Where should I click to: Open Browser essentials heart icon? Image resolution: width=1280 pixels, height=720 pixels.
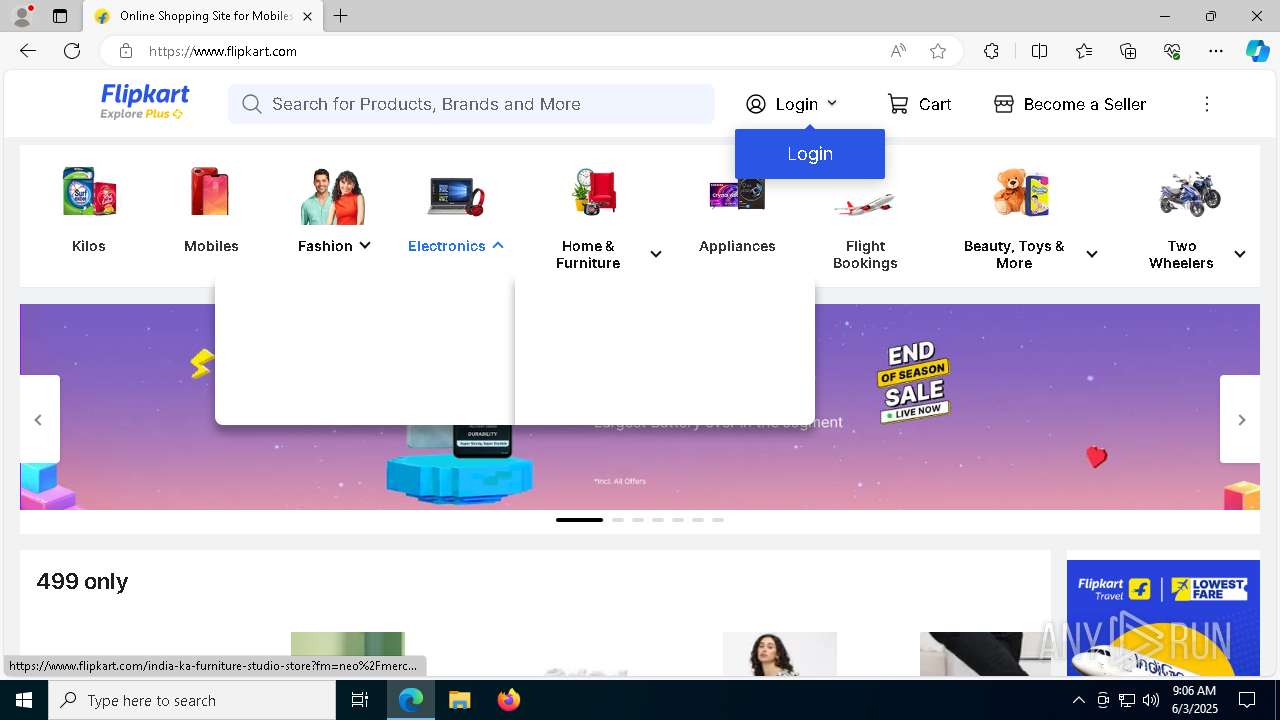pyautogui.click(x=1172, y=51)
